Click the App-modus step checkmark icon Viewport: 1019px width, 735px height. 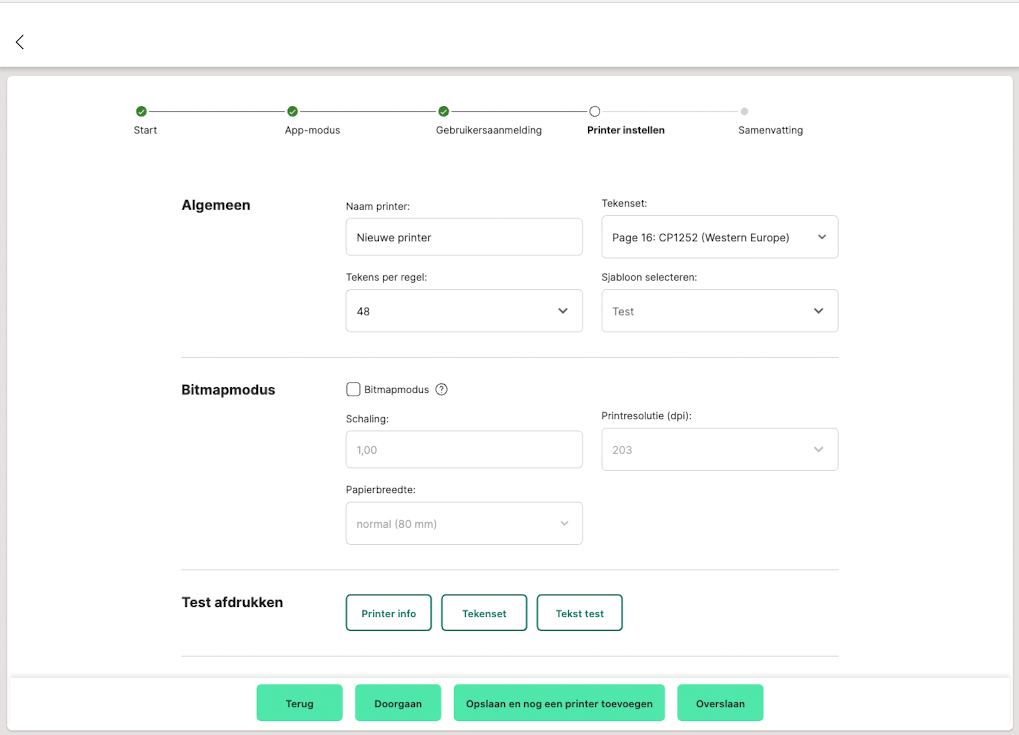pyautogui.click(x=292, y=111)
